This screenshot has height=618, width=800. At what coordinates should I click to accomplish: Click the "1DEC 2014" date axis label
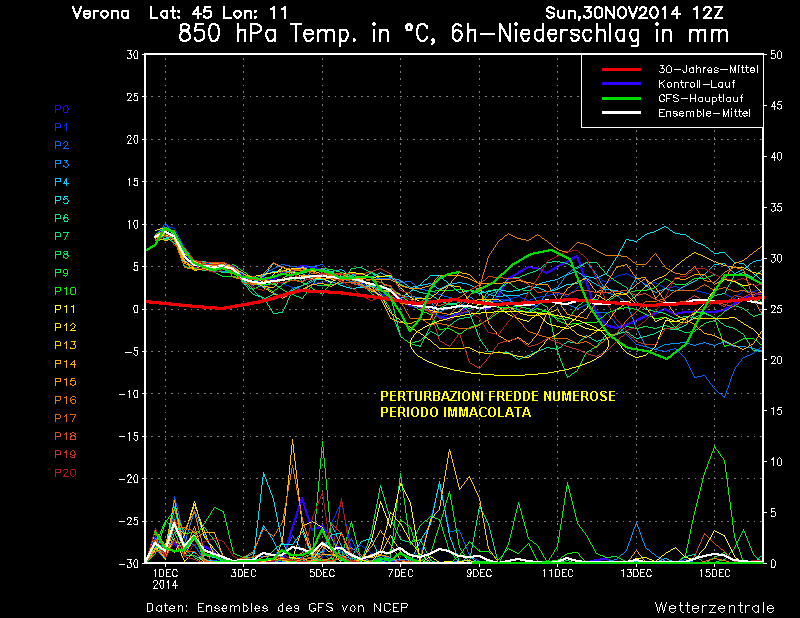coord(165,579)
